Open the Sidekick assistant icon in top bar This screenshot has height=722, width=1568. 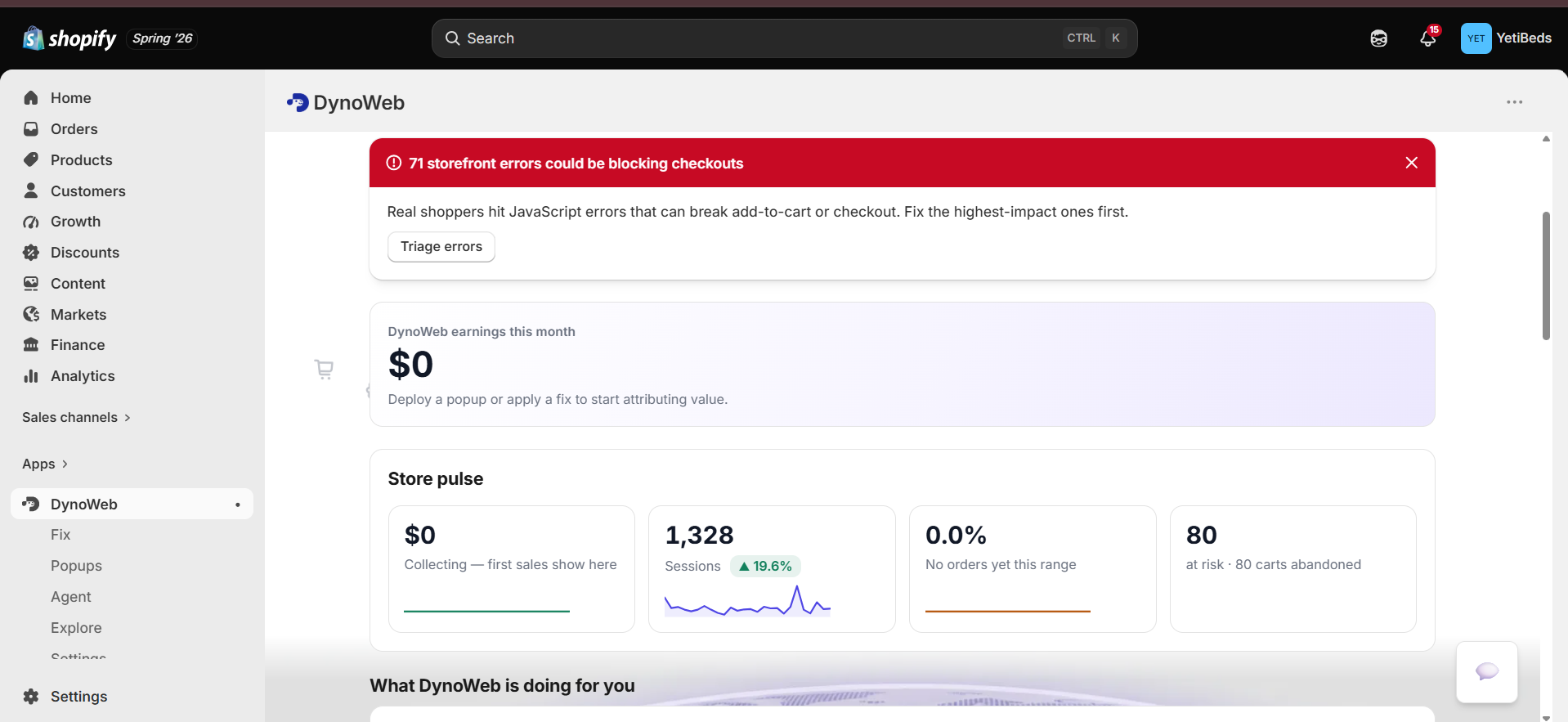point(1378,38)
